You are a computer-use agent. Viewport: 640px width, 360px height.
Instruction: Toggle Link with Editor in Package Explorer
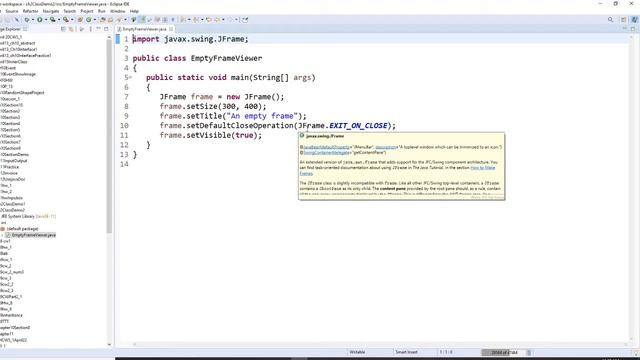tap(71, 29)
